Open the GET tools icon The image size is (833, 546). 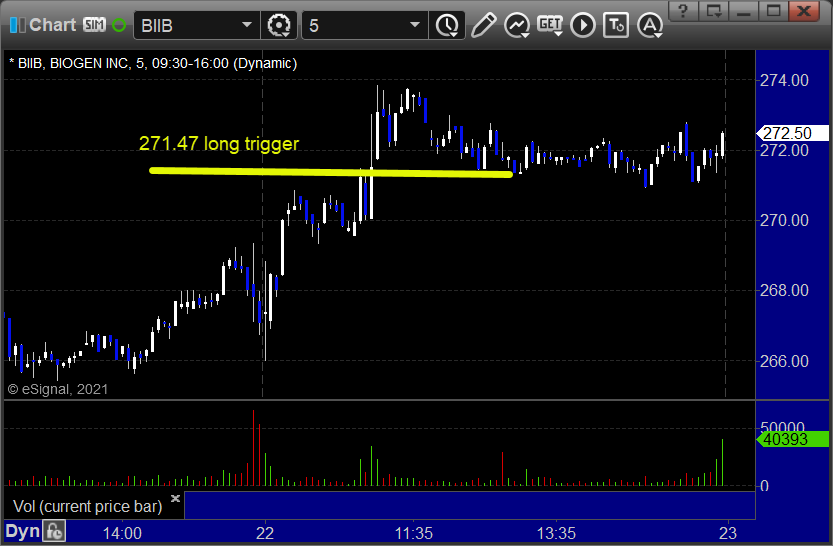550,25
